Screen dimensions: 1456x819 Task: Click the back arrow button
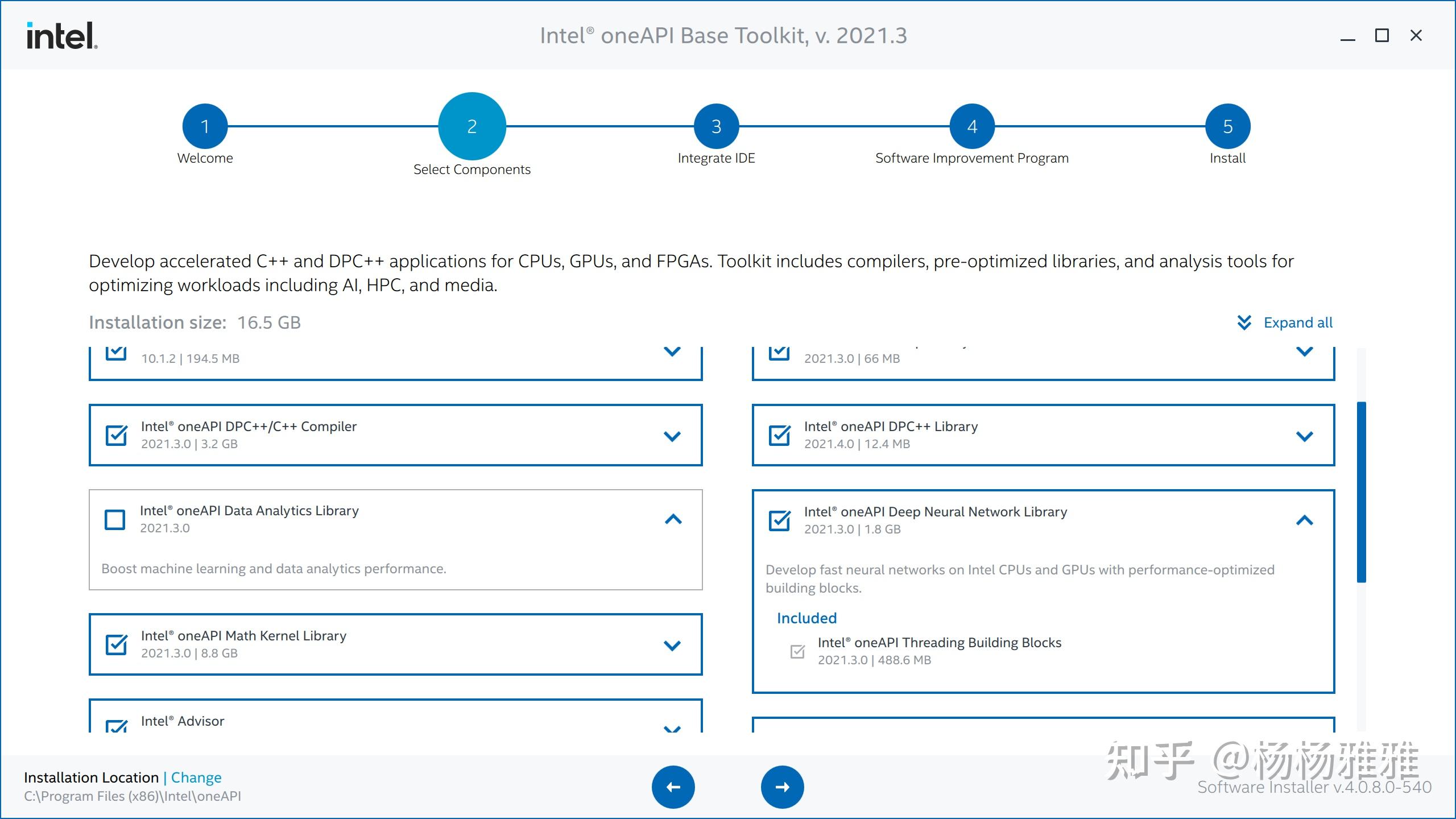pyautogui.click(x=673, y=787)
